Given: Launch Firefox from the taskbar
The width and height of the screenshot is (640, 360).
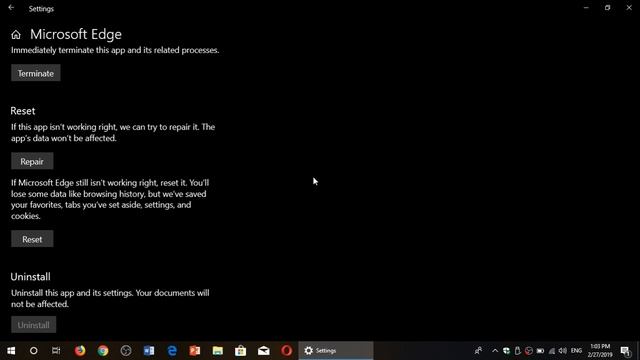Looking at the screenshot, I should 80,351.
